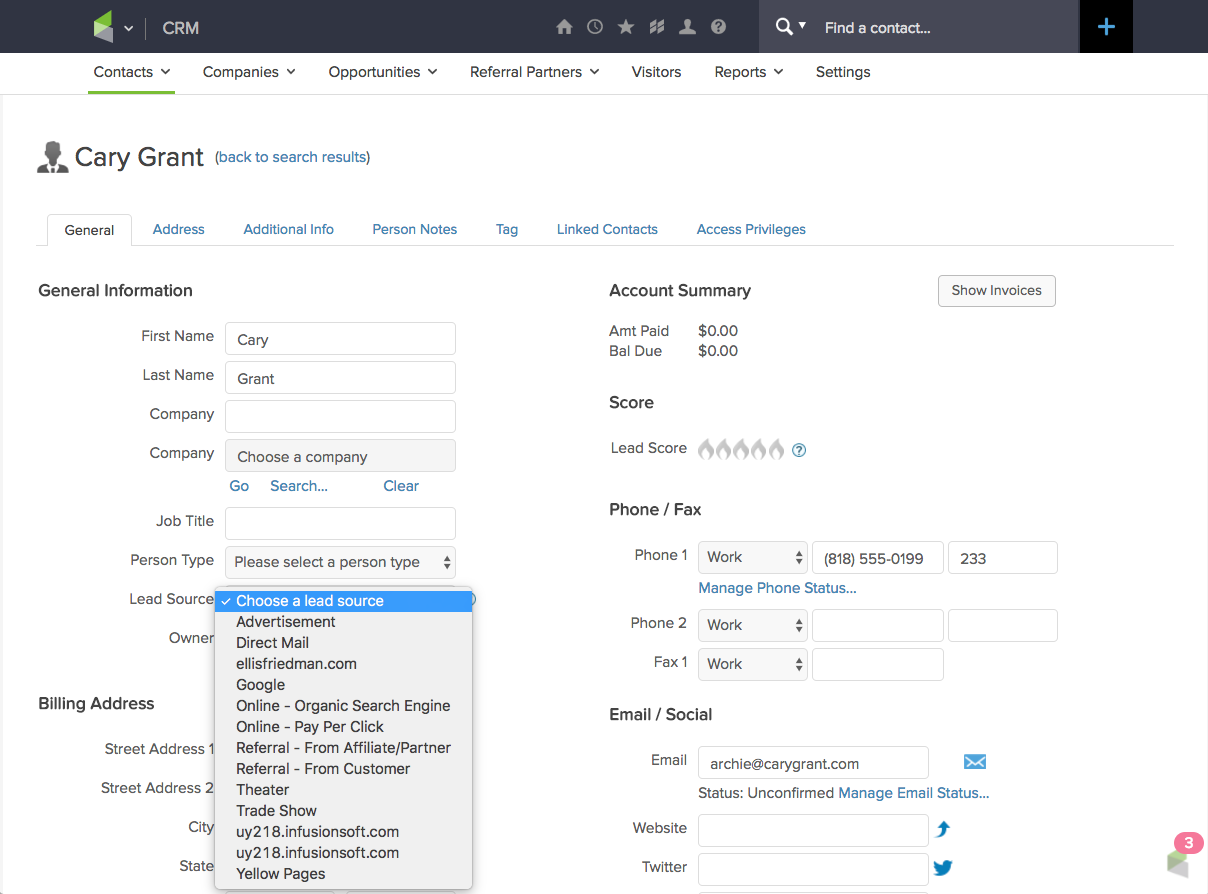Open recent items via the clock icon
This screenshot has width=1208, height=894.
595,27
